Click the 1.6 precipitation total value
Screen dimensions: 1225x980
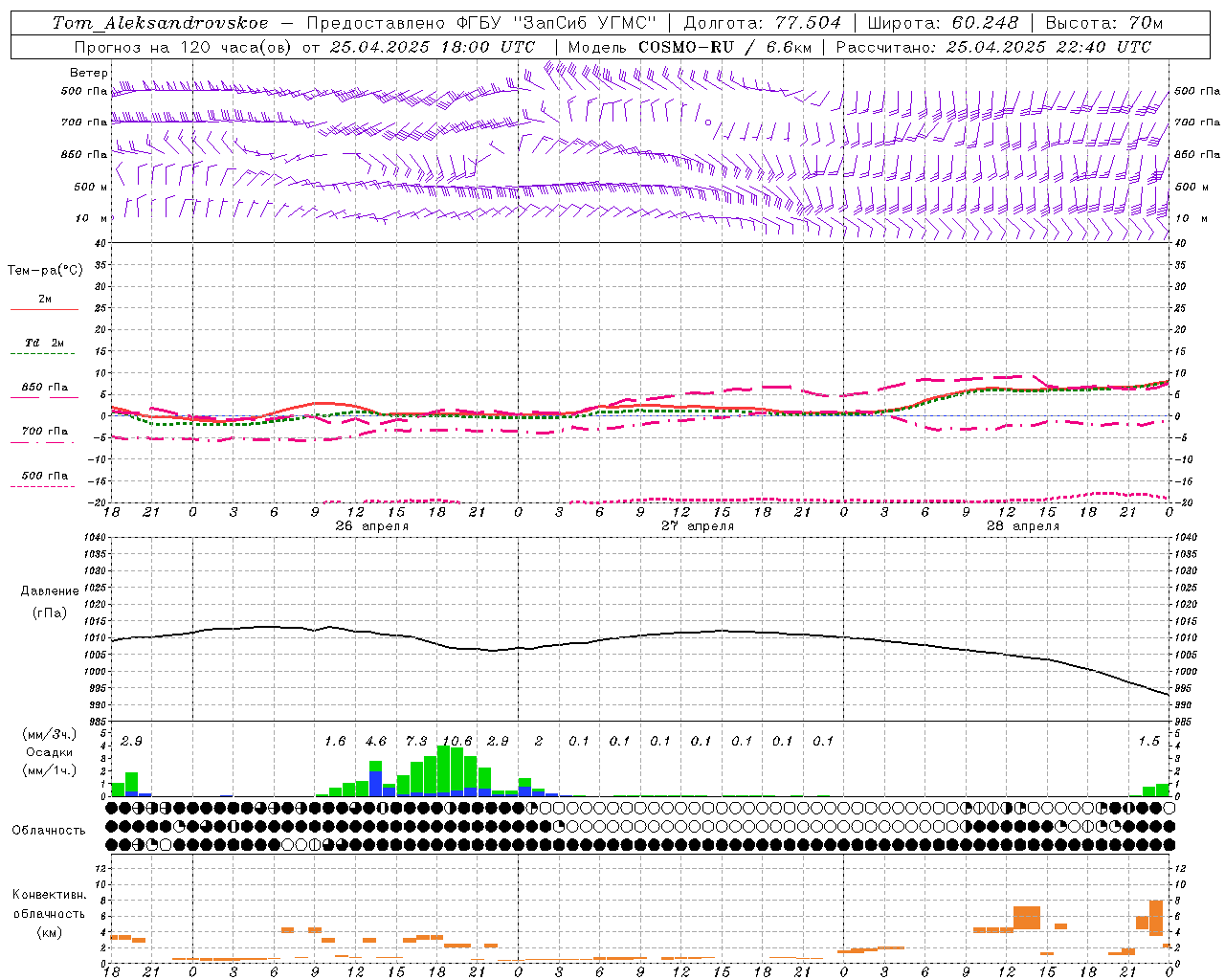pos(335,741)
